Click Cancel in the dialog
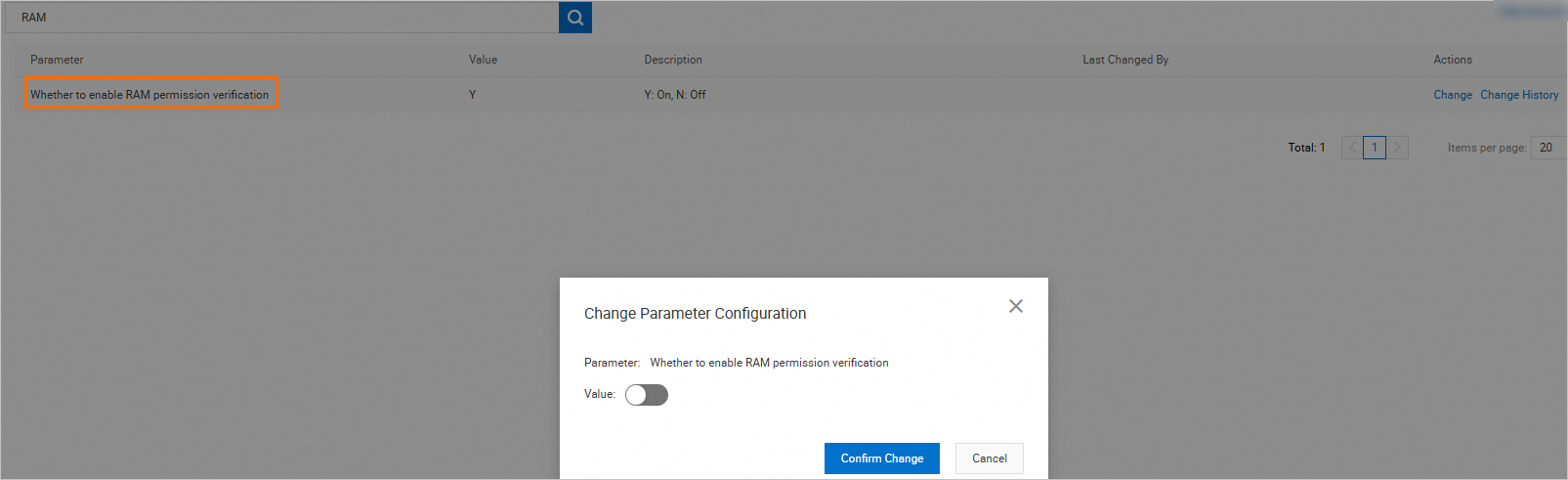1568x480 pixels. coord(989,458)
